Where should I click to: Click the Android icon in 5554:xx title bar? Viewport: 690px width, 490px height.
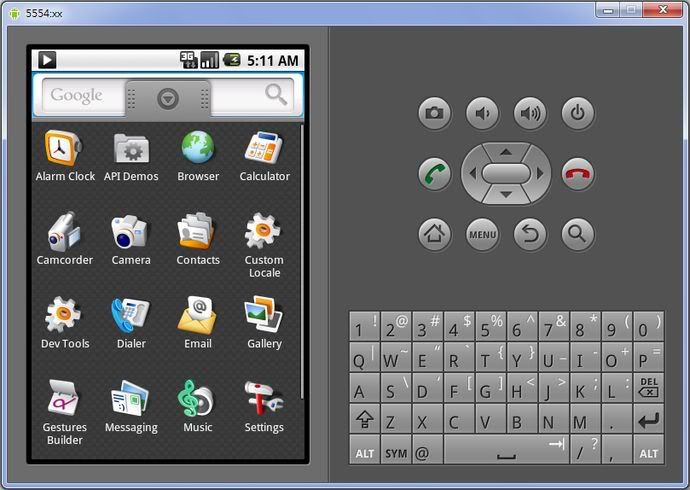click(15, 13)
